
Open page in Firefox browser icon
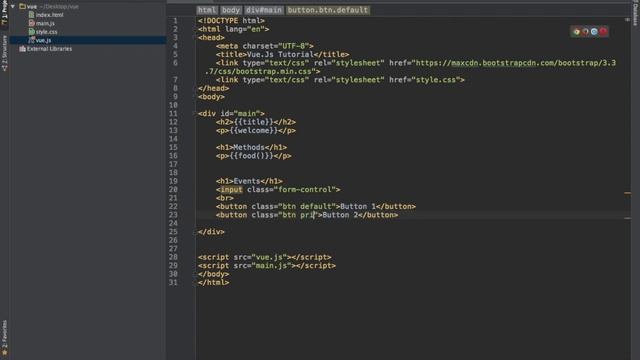585,31
